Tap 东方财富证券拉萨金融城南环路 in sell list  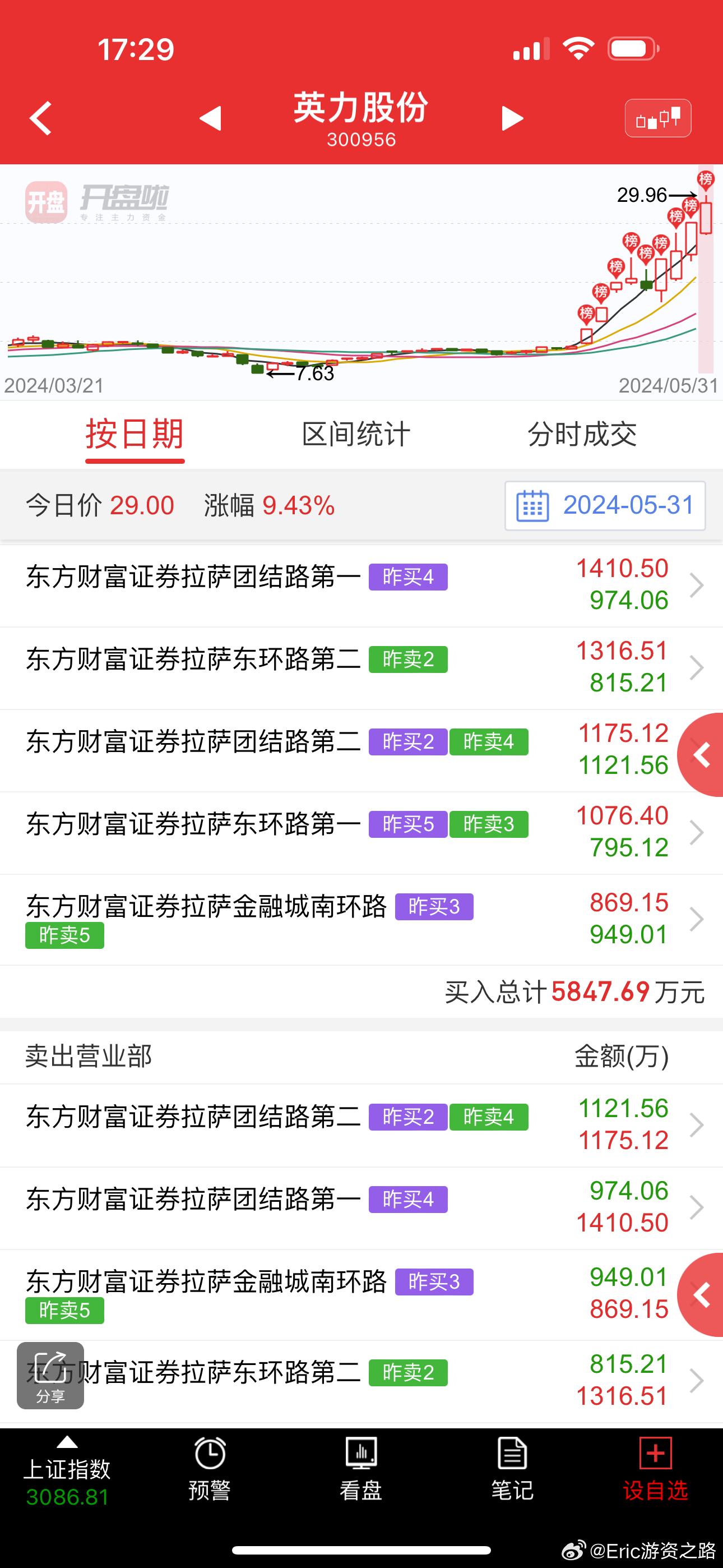[x=206, y=1281]
